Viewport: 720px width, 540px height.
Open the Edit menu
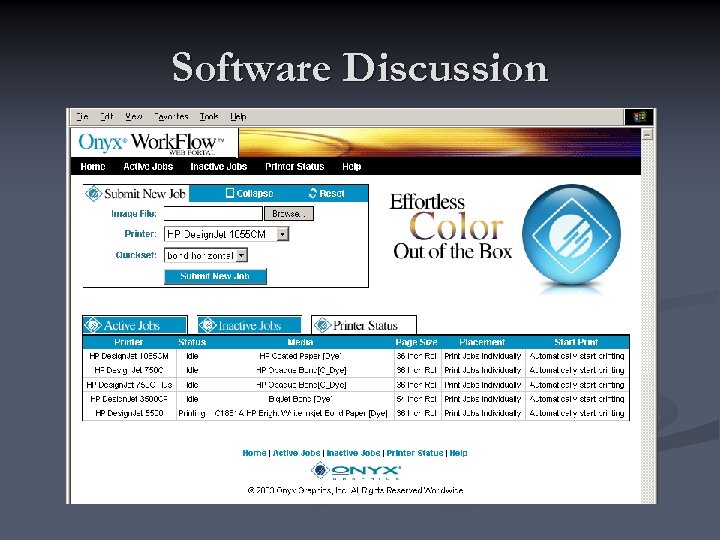coord(107,117)
